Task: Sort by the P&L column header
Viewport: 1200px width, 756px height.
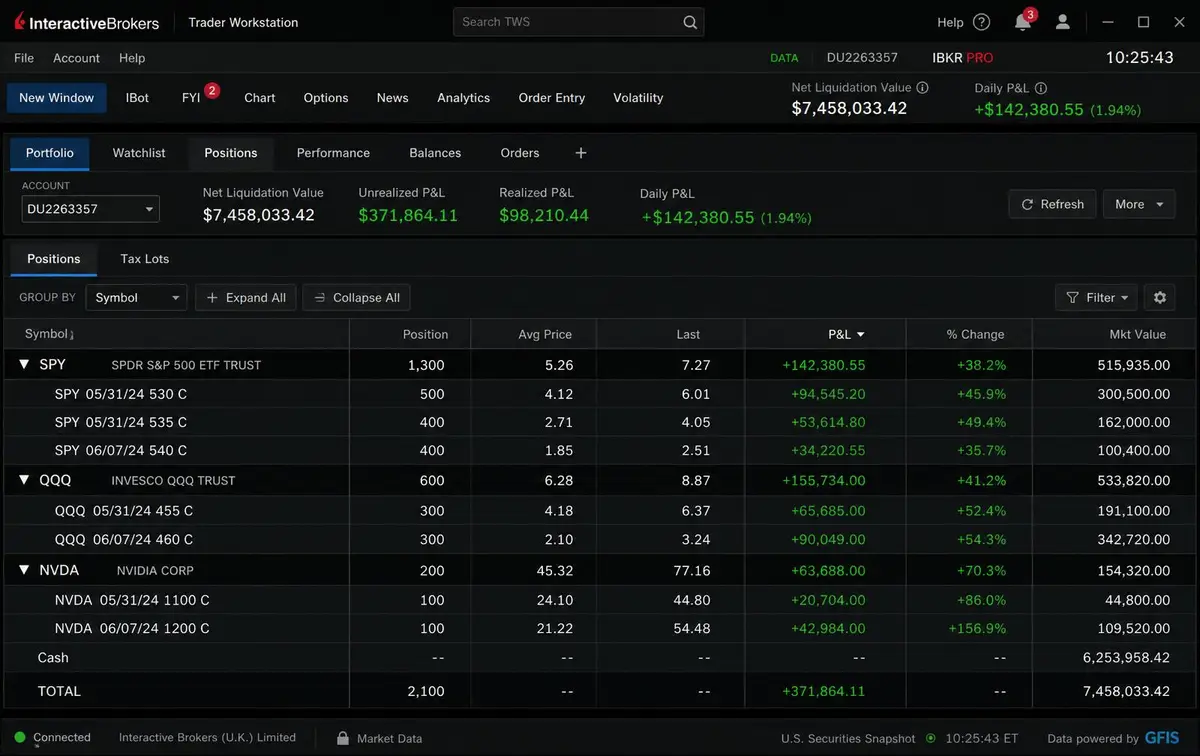Action: click(846, 334)
